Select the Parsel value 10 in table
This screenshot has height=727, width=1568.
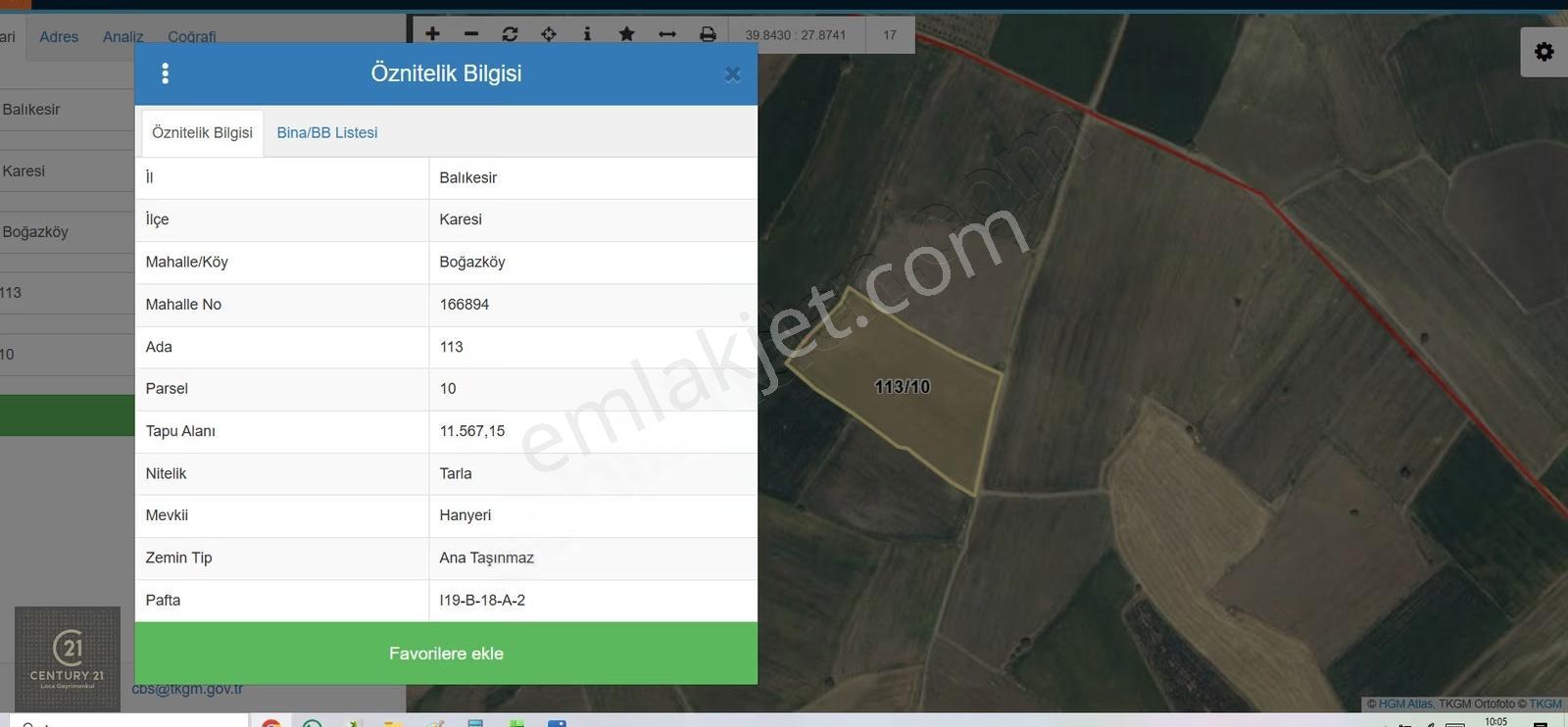(448, 389)
